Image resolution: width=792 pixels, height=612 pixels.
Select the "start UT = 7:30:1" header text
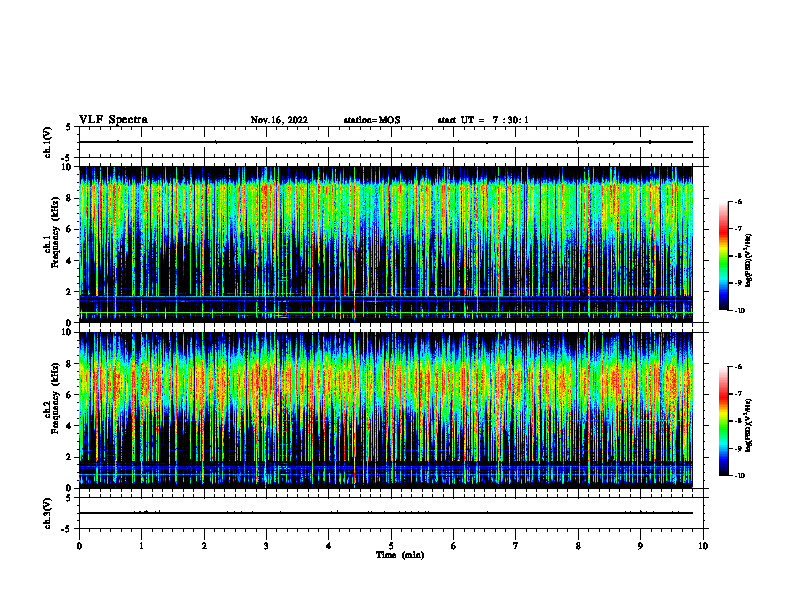click(483, 120)
